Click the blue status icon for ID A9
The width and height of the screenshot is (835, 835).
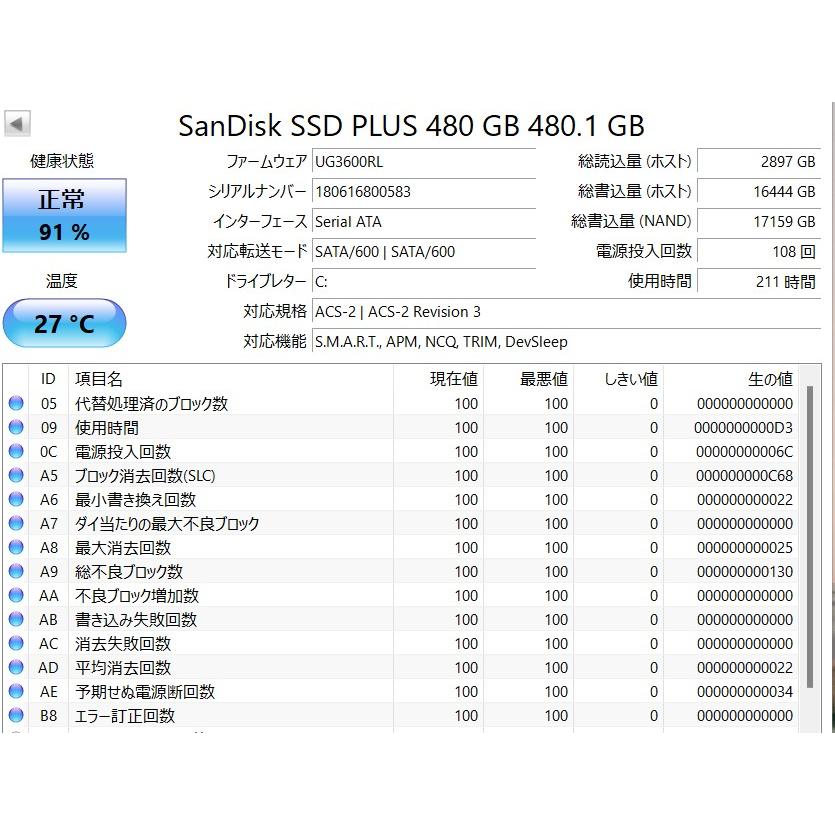[16, 571]
